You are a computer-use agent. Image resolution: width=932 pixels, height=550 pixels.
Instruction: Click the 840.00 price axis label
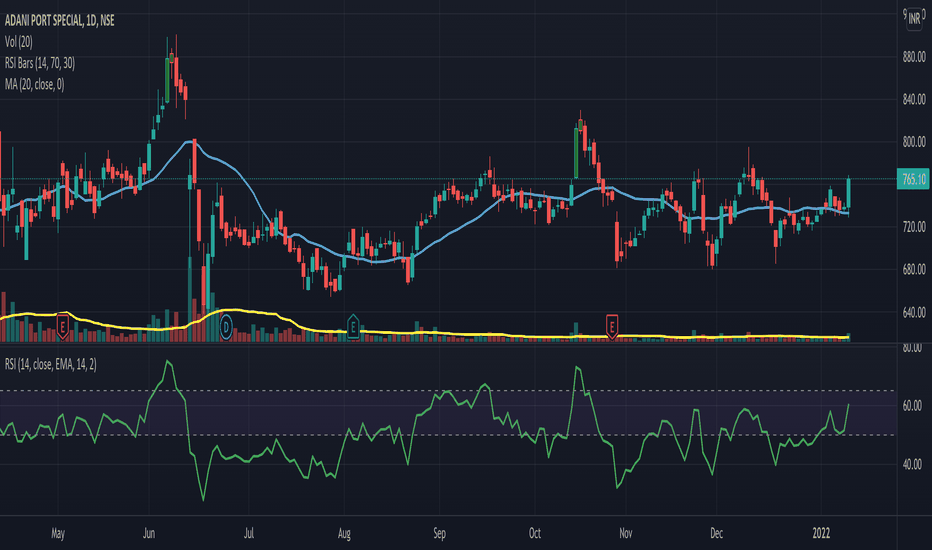point(914,99)
